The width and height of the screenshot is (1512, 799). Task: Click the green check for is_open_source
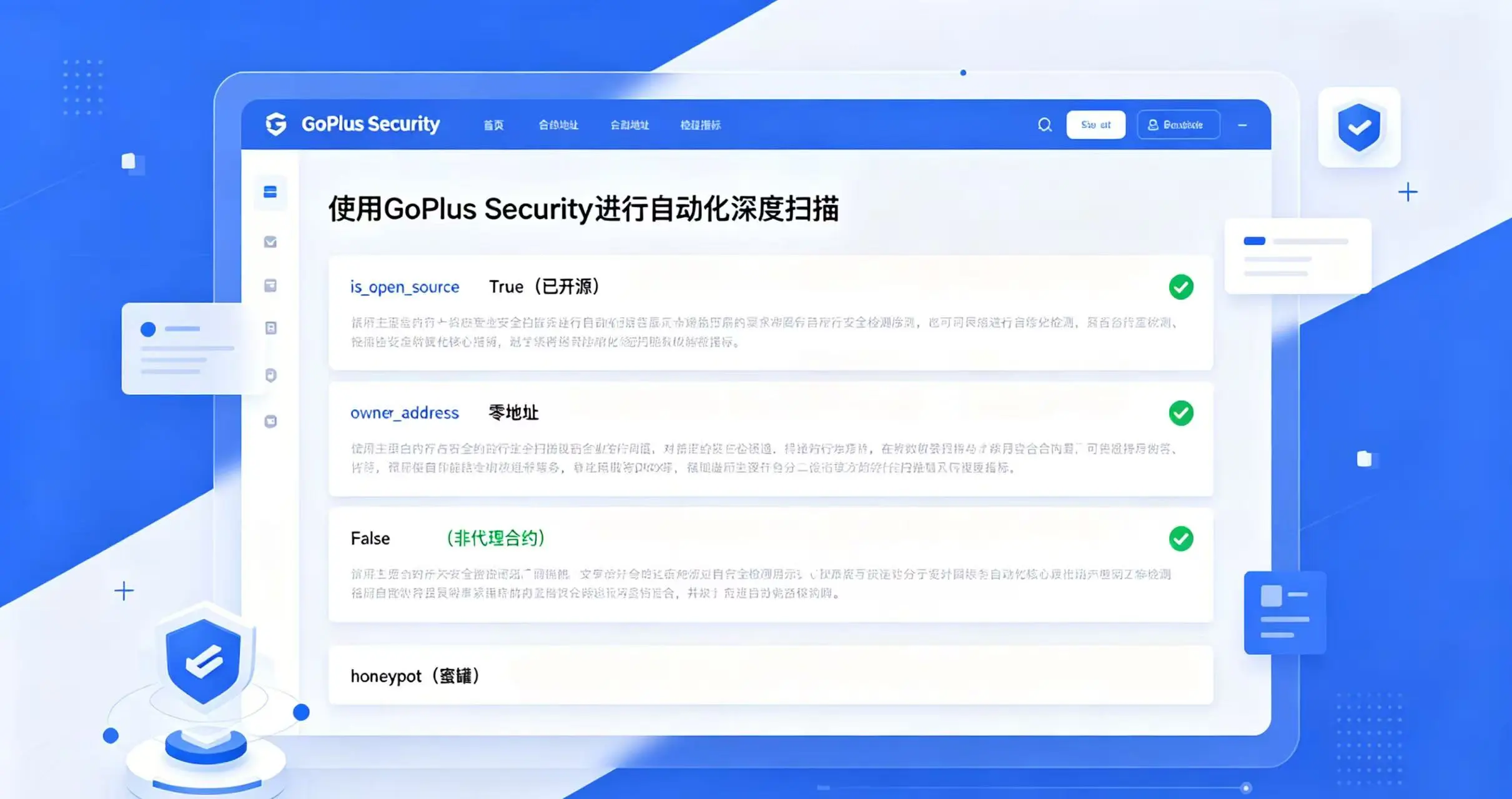[1180, 287]
